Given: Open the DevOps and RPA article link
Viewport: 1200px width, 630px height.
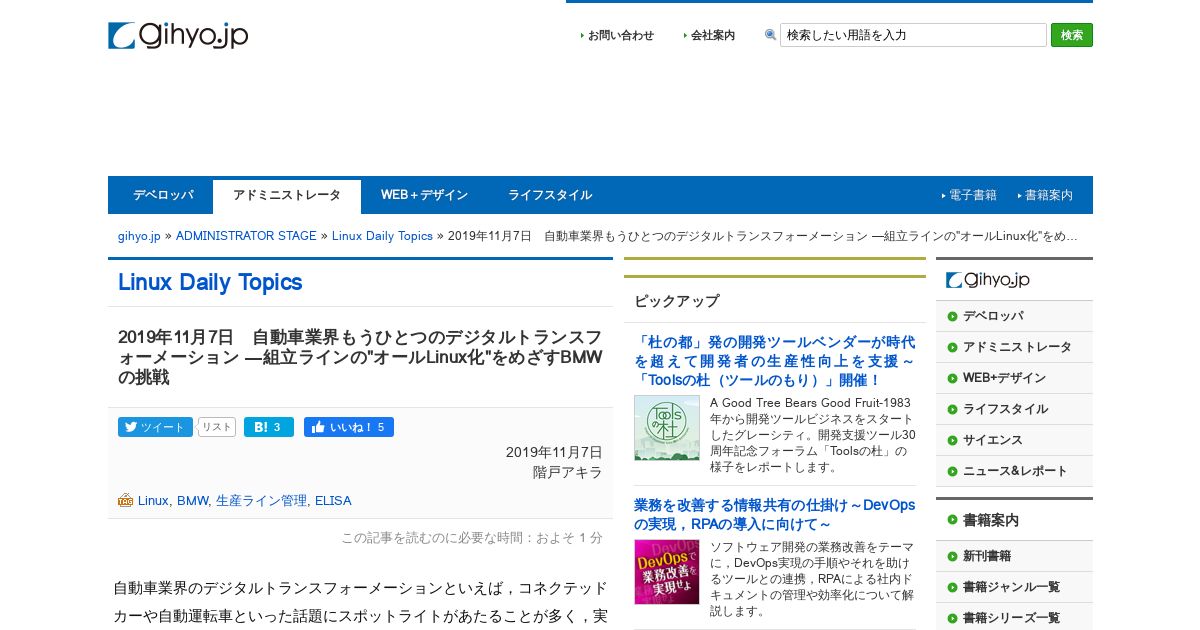Looking at the screenshot, I should pos(774,514).
